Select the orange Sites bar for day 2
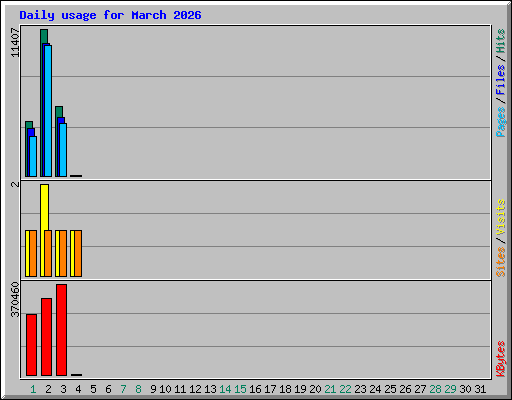Screen dimensions: 512x400 click(48, 253)
